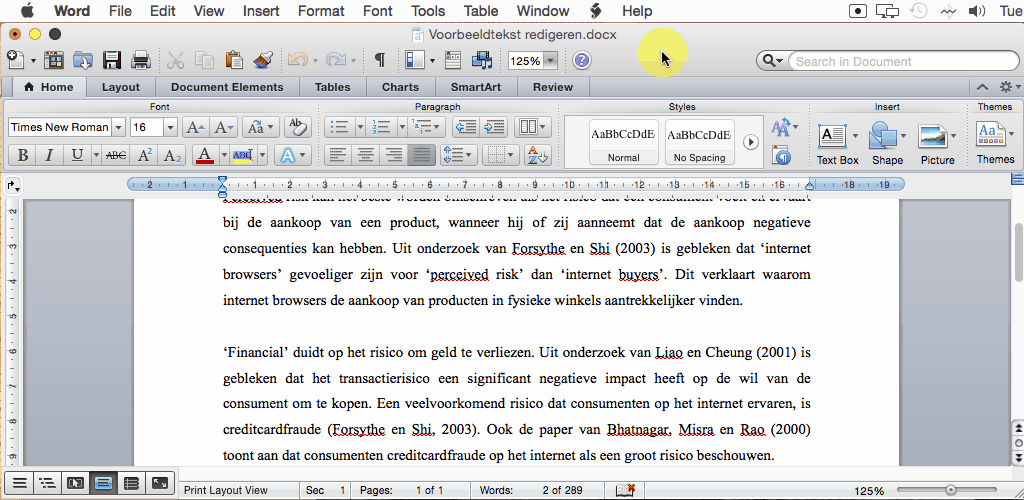
Task: Click the Save floppy disk icon
Action: pyautogui.click(x=112, y=60)
